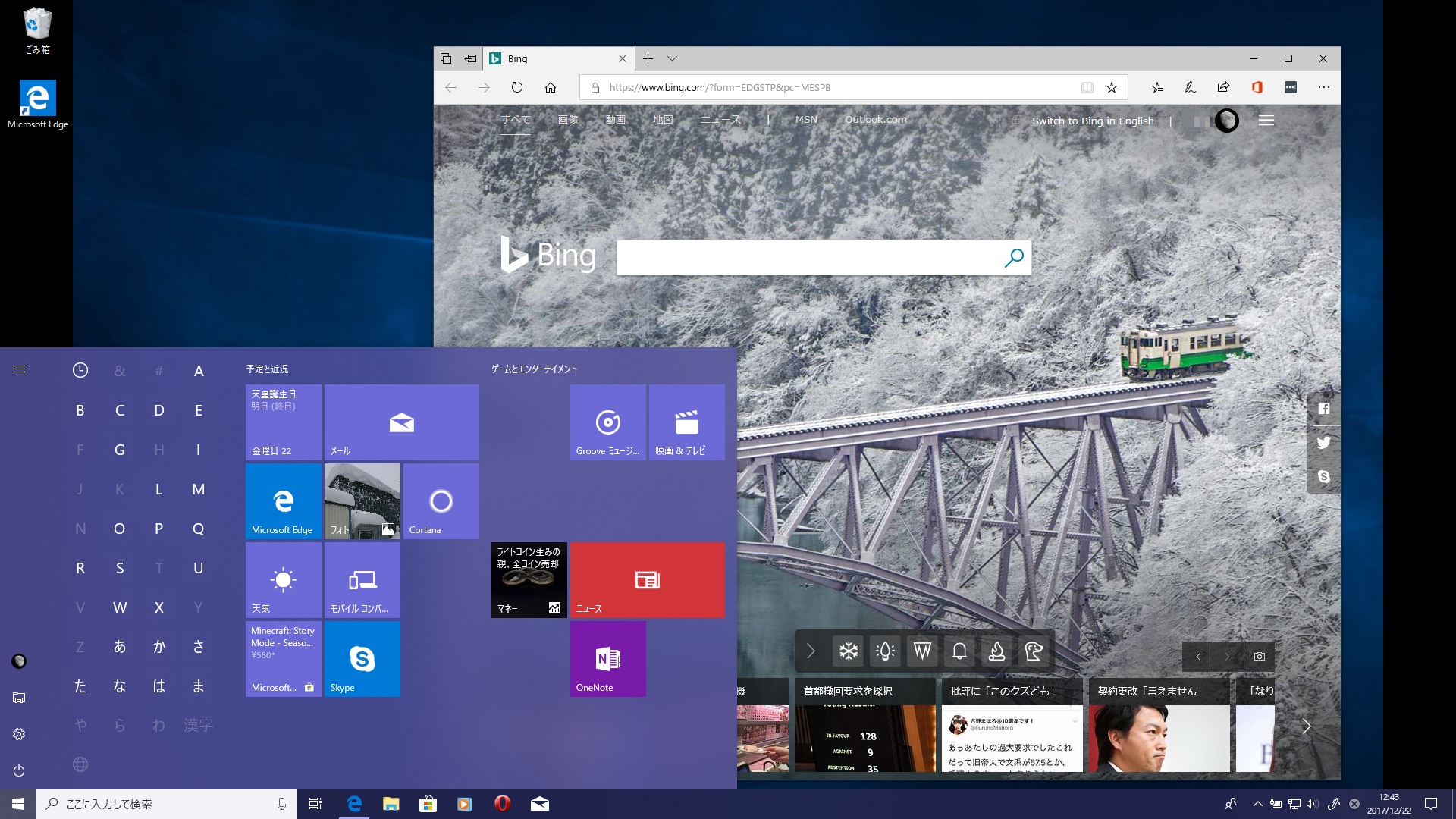Jump to recently added clock icon

80,370
